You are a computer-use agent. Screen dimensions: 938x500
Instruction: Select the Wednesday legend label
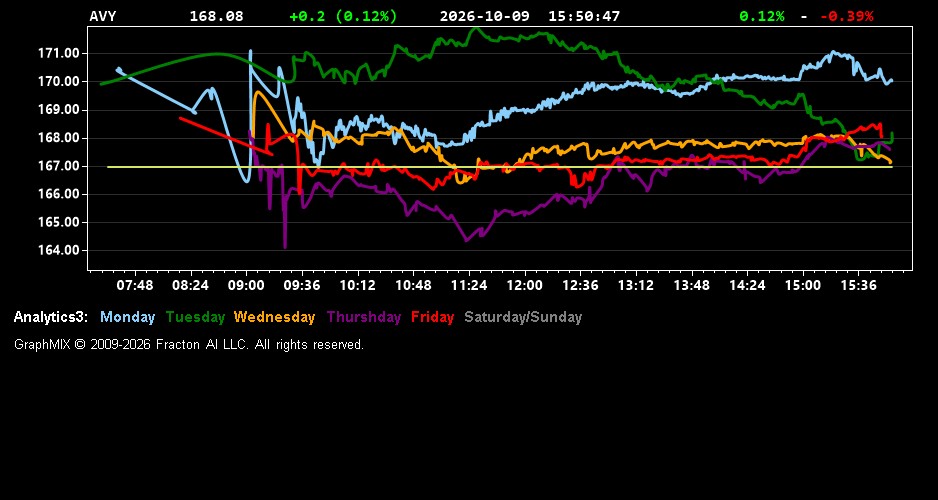[x=275, y=317]
